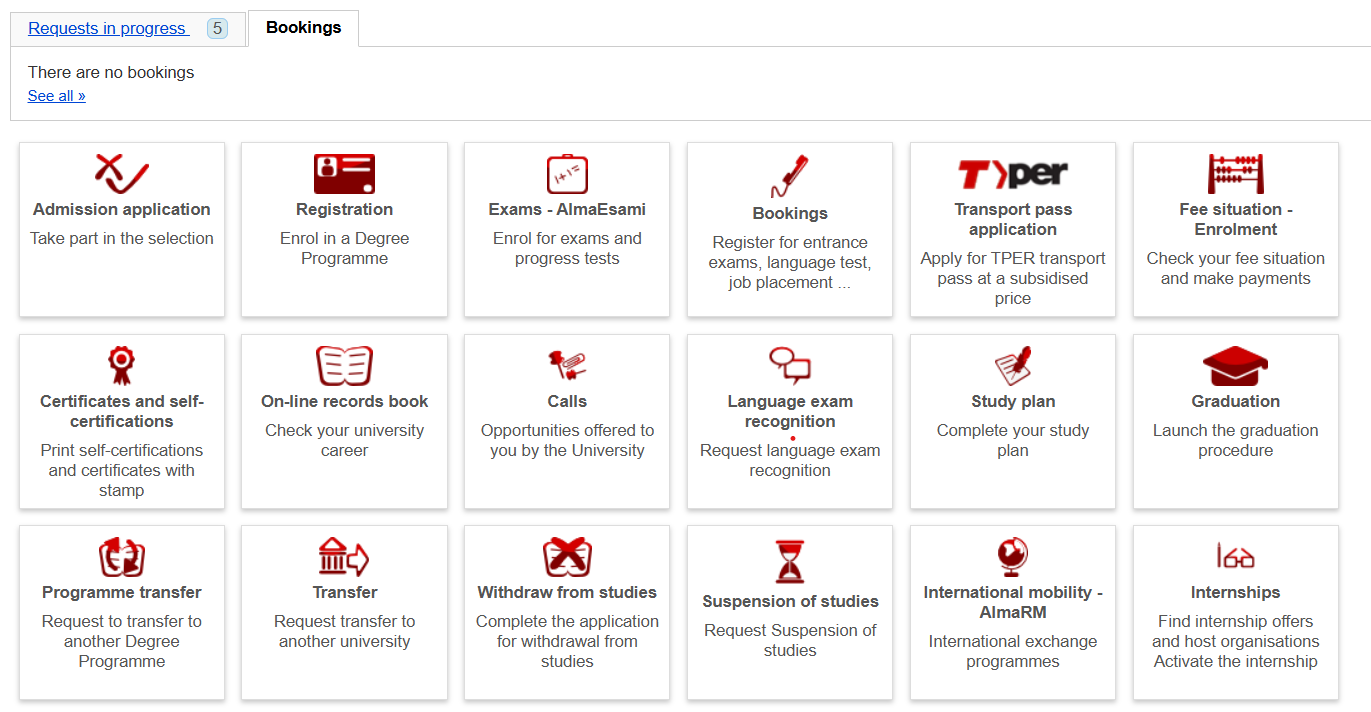Click the Graduation cap icon
The image size is (1371, 712).
pyautogui.click(x=1235, y=366)
